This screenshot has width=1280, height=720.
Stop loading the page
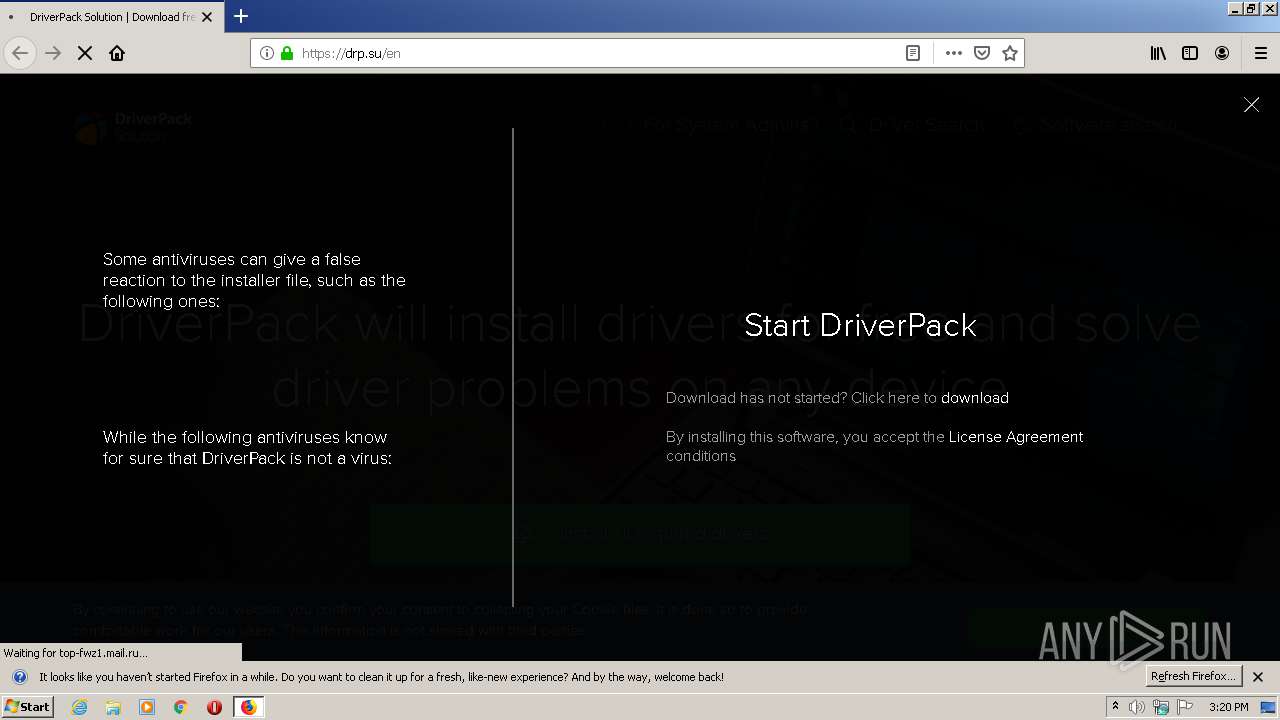[85, 53]
